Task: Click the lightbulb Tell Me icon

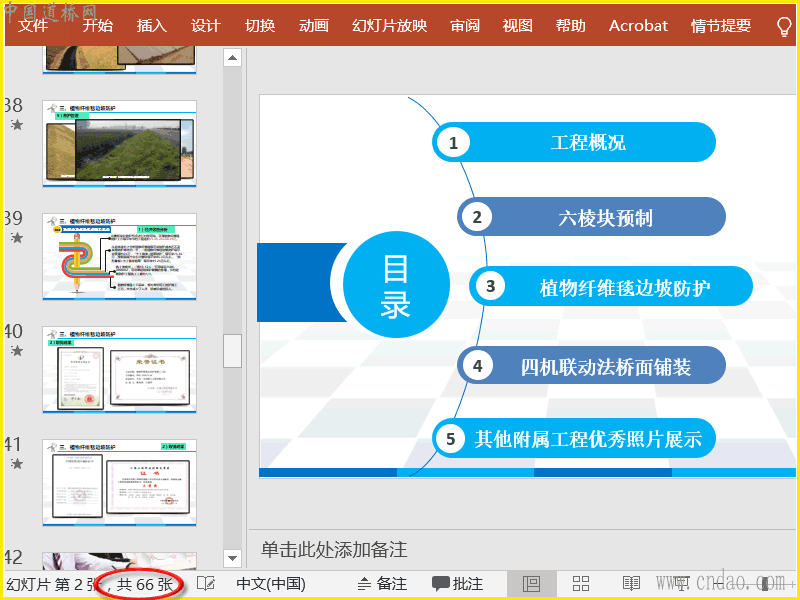Action: (x=784, y=27)
